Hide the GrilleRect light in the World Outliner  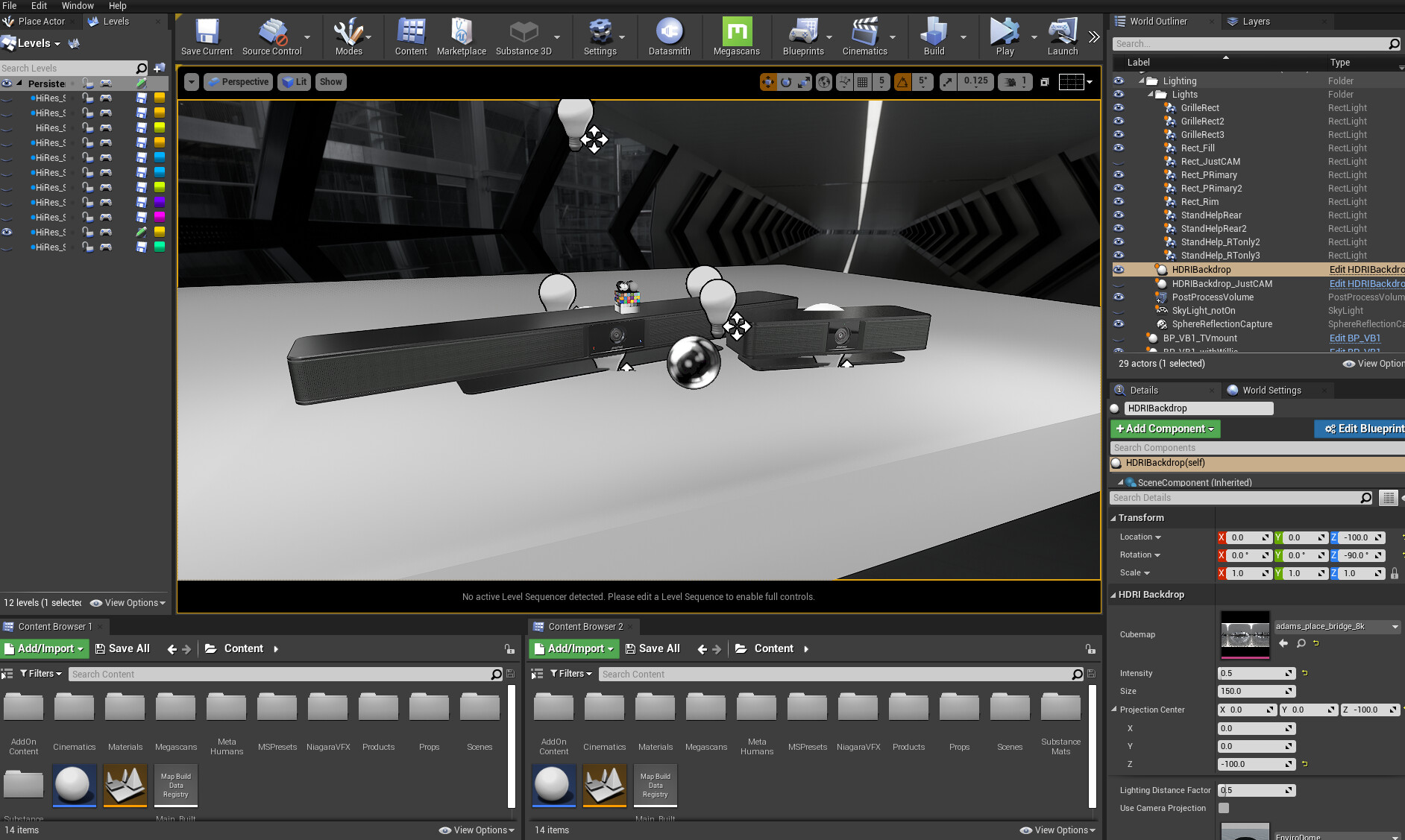(1119, 107)
